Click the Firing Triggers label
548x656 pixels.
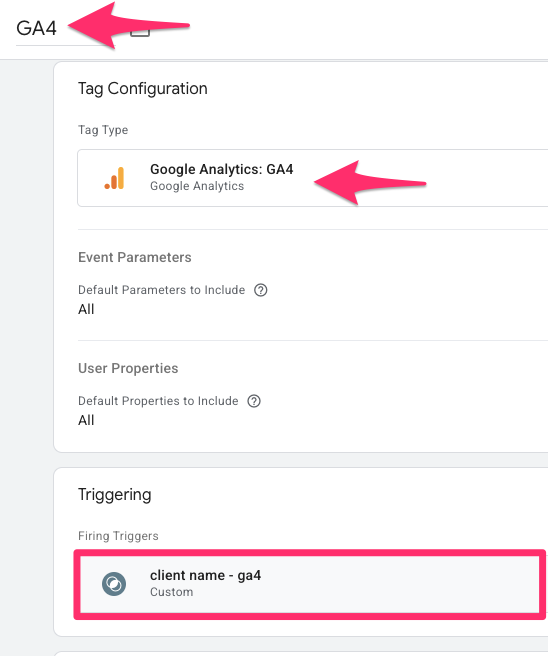pyautogui.click(x=118, y=536)
